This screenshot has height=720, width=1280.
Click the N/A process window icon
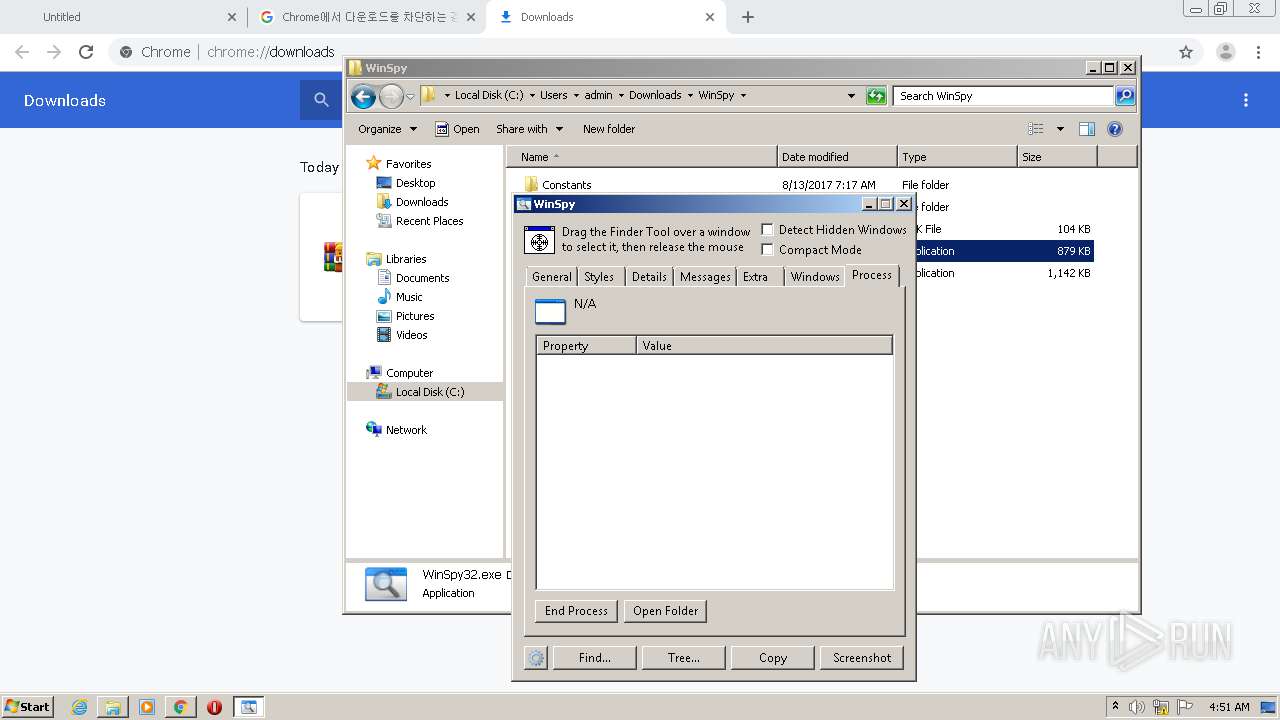tap(550, 312)
